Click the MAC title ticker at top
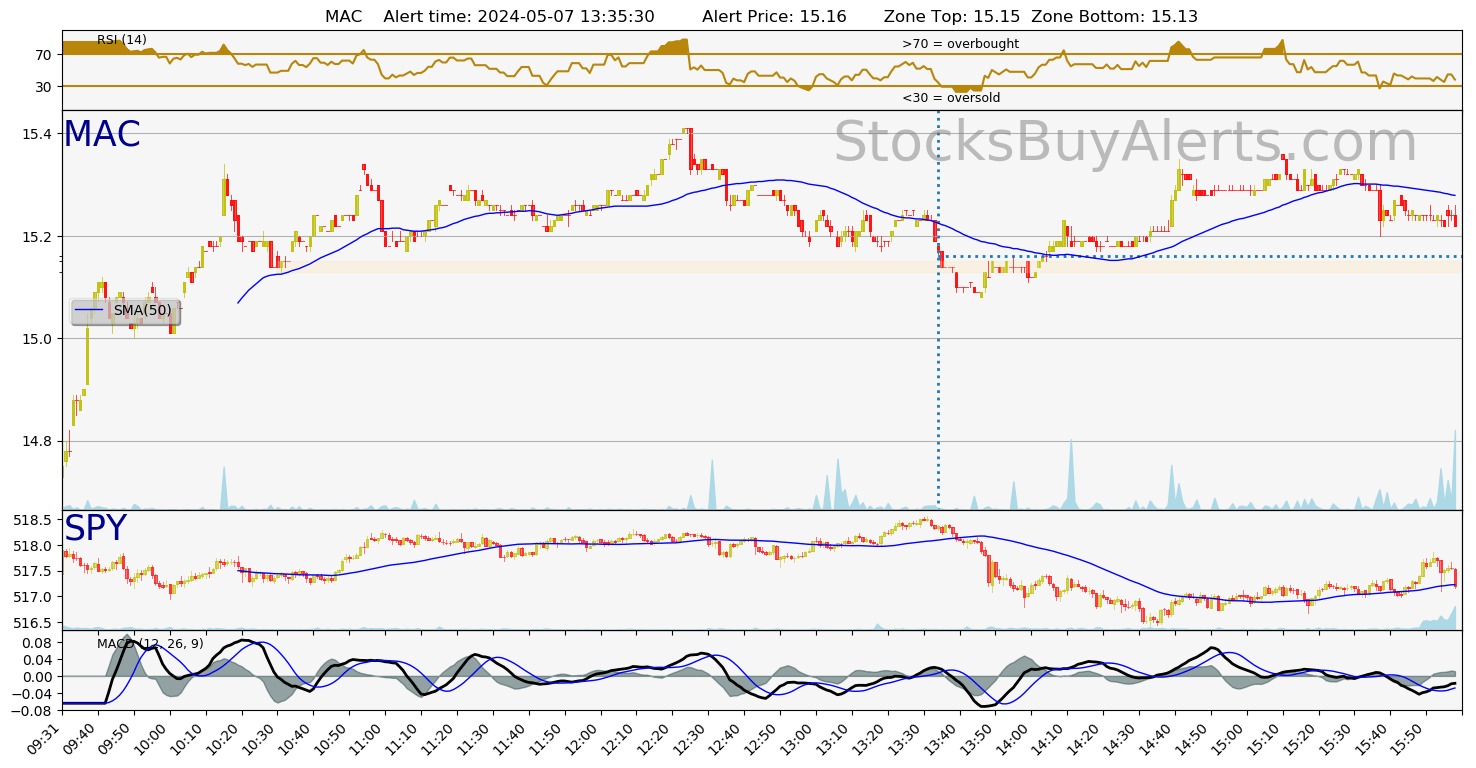This screenshot has height=768, width=1476. [x=343, y=16]
